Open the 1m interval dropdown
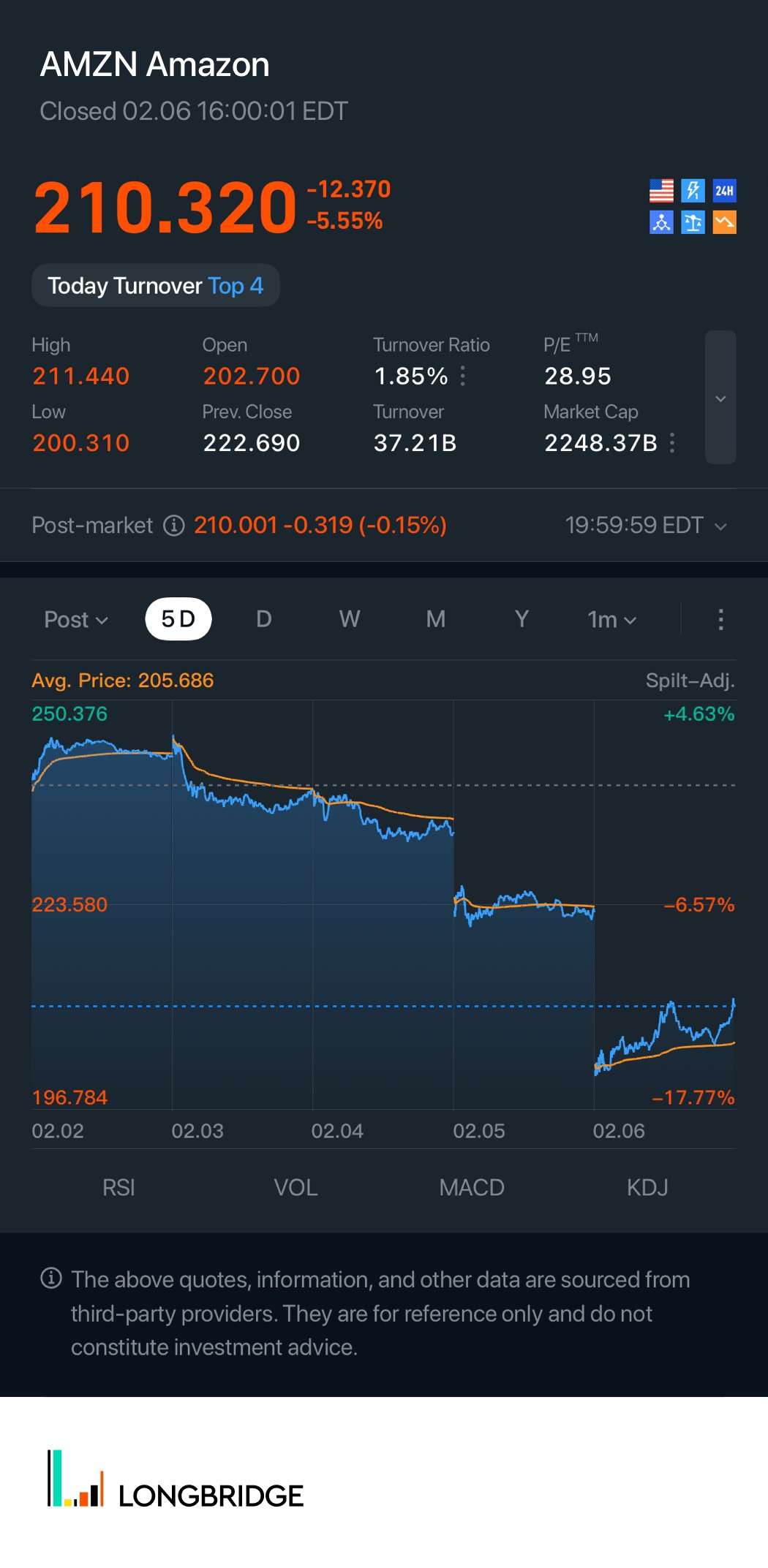 pyautogui.click(x=611, y=619)
